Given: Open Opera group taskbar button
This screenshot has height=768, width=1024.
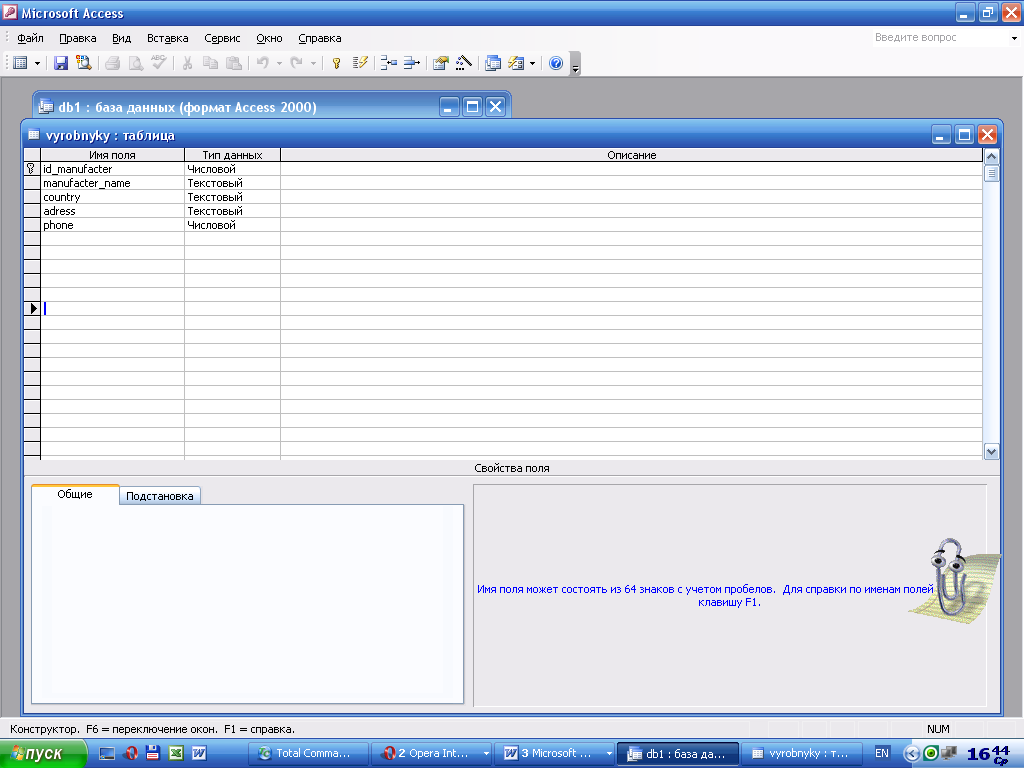Looking at the screenshot, I should pyautogui.click(x=431, y=753).
